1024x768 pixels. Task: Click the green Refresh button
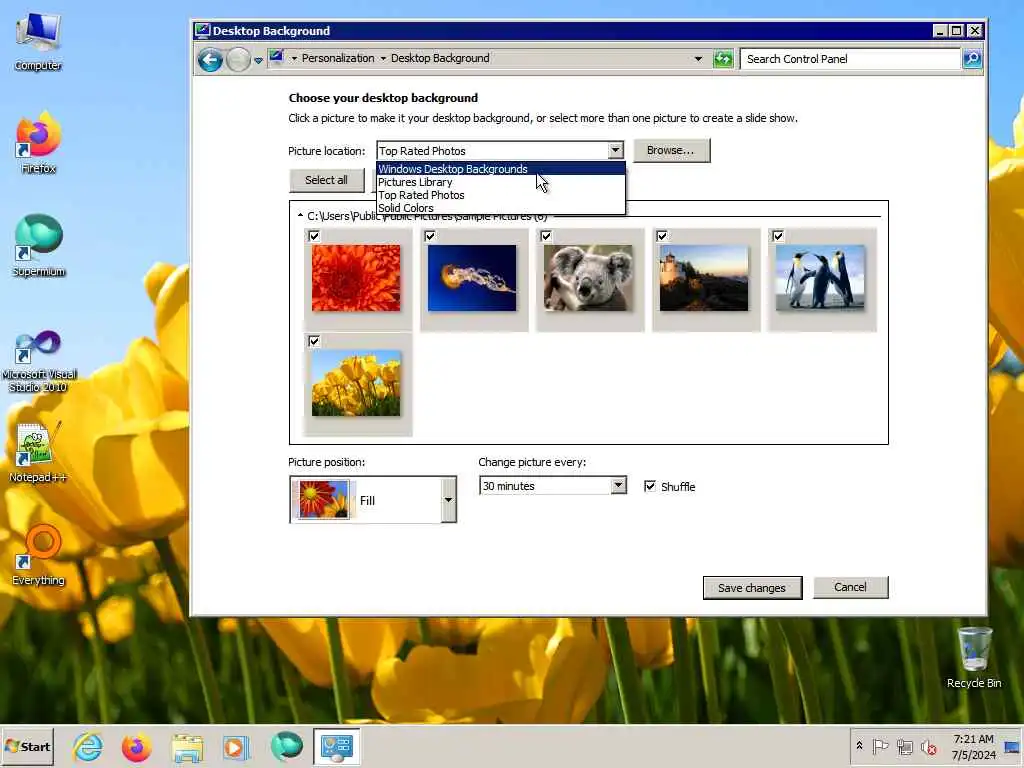coord(723,59)
